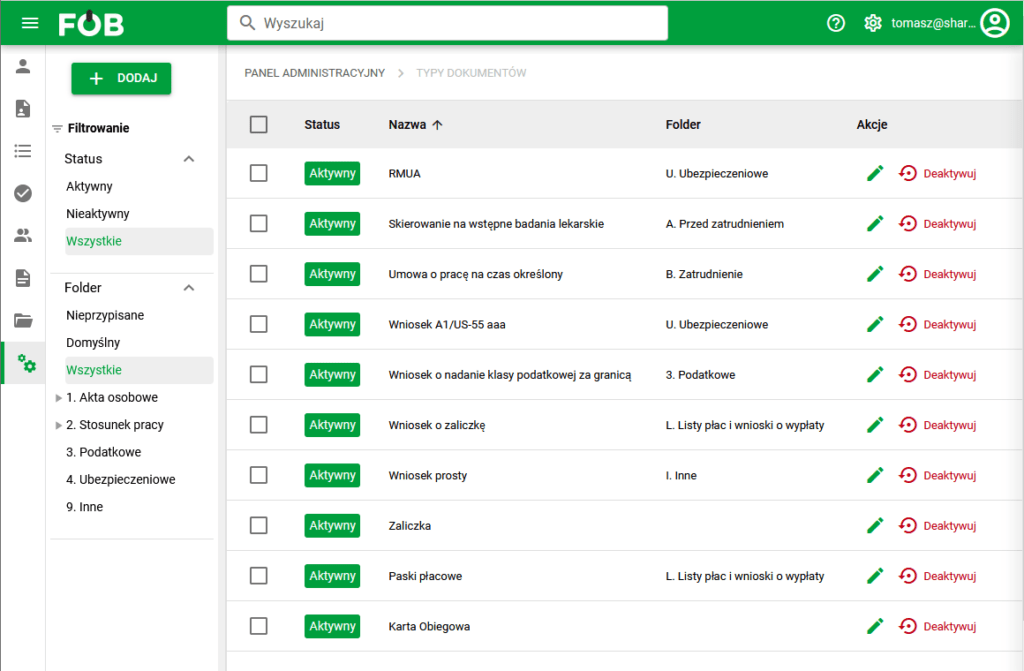Open the hamburger main menu
Image resolution: width=1024 pixels, height=671 pixels.
tap(30, 24)
